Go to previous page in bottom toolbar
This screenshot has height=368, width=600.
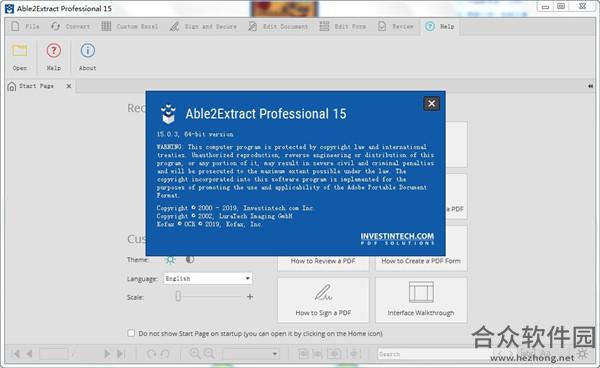coord(29,354)
